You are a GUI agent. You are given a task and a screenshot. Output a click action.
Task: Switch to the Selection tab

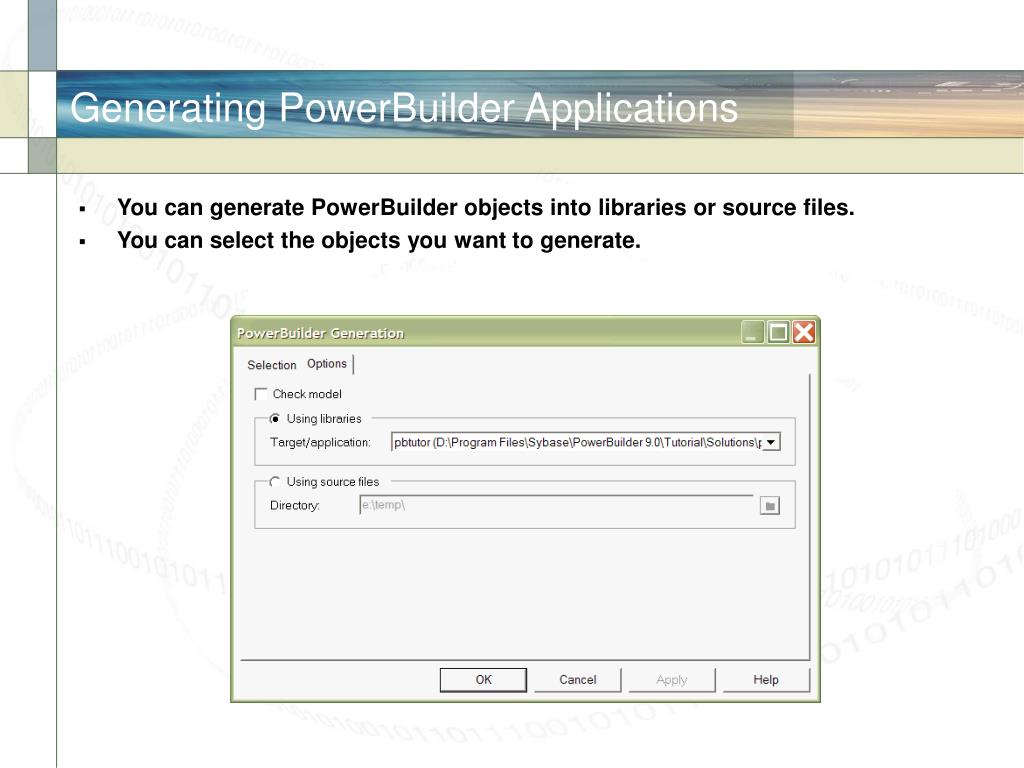(272, 365)
